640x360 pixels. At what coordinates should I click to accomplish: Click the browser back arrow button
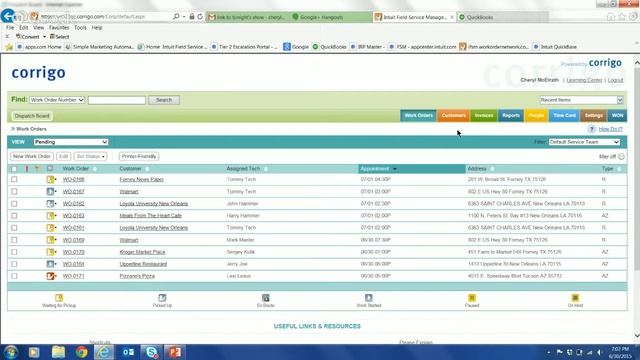coord(7,16)
